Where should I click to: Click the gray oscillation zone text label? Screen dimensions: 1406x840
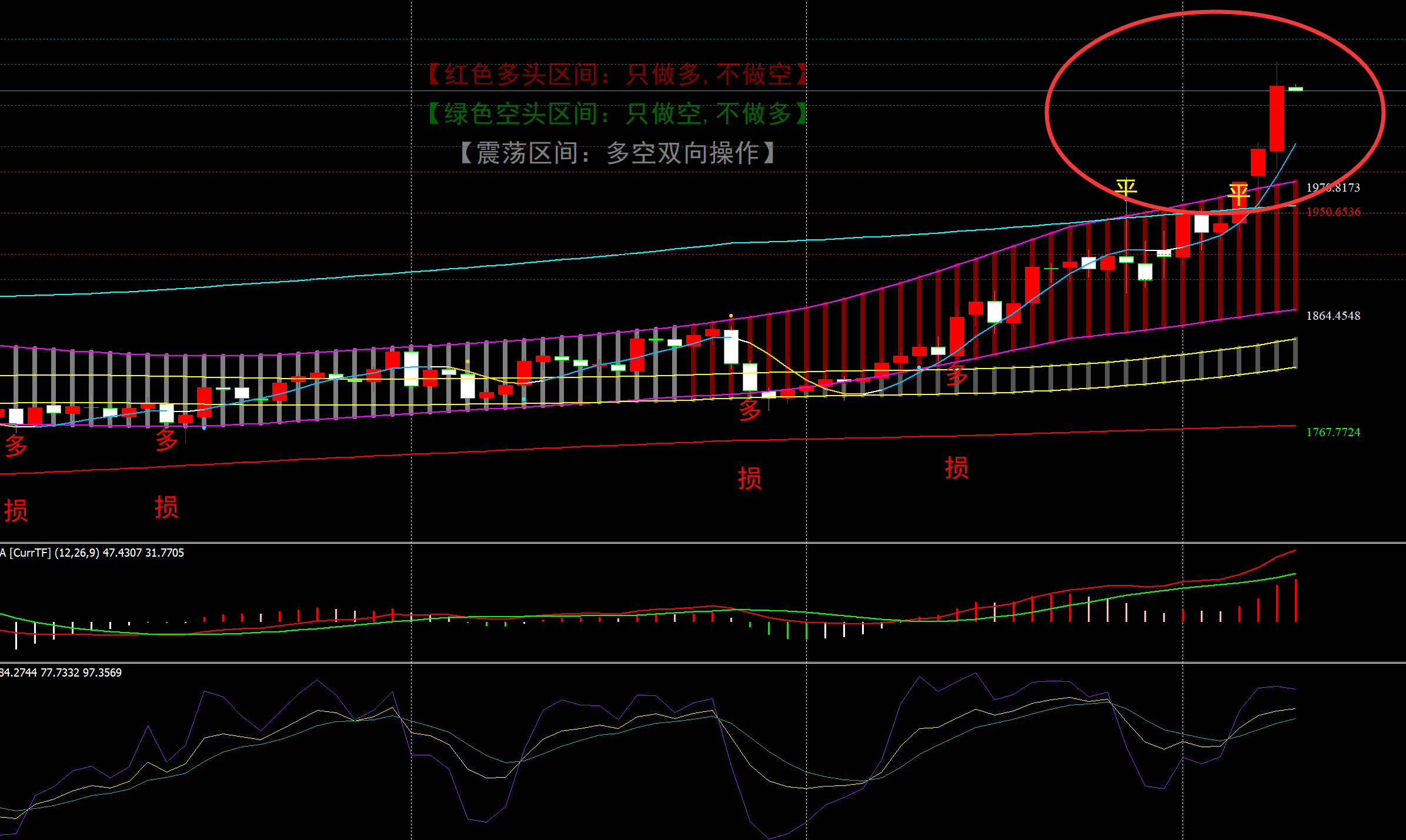[x=617, y=153]
